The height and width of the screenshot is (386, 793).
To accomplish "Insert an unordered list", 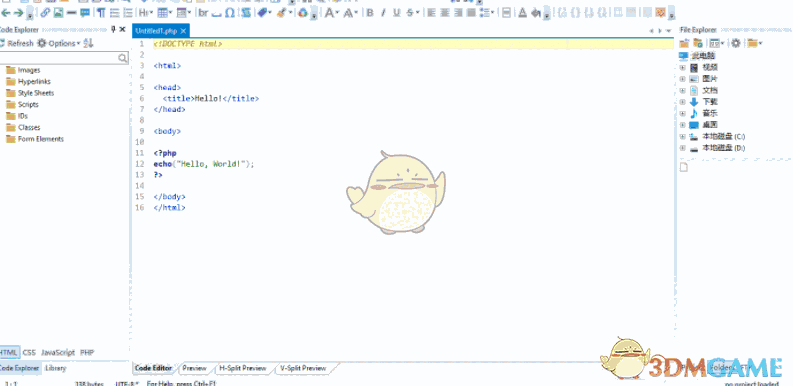I will point(115,13).
